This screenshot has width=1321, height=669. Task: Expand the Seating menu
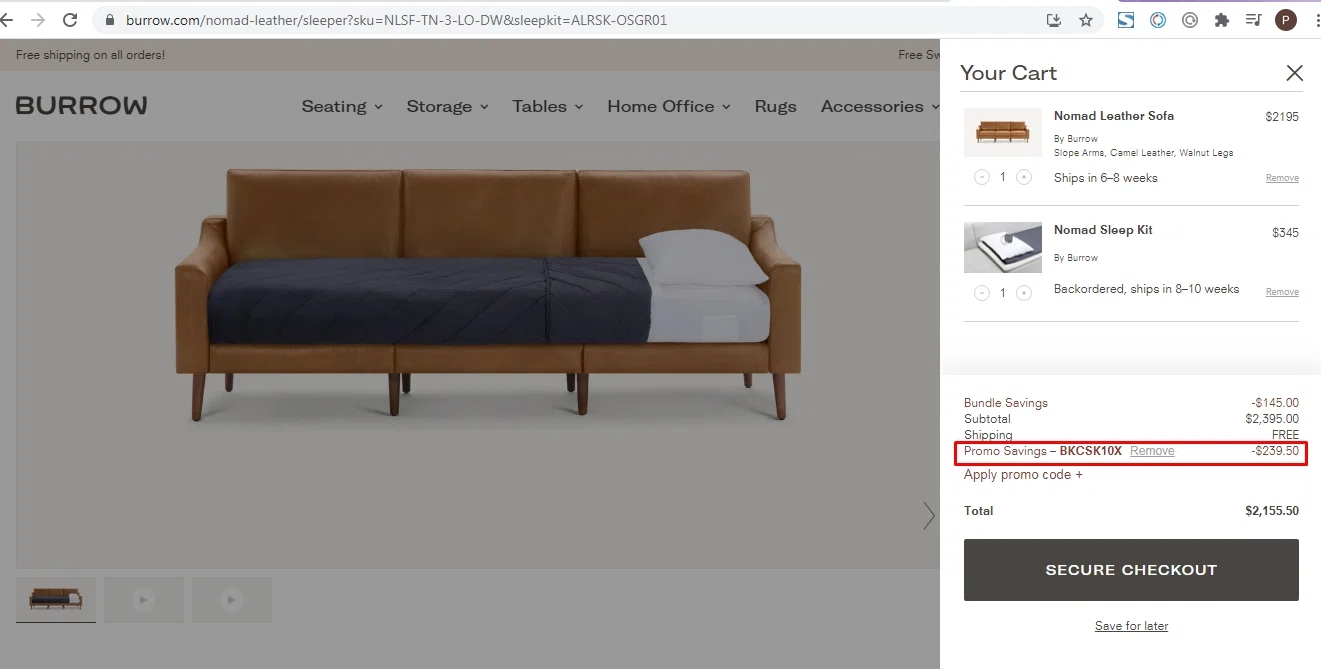(342, 106)
